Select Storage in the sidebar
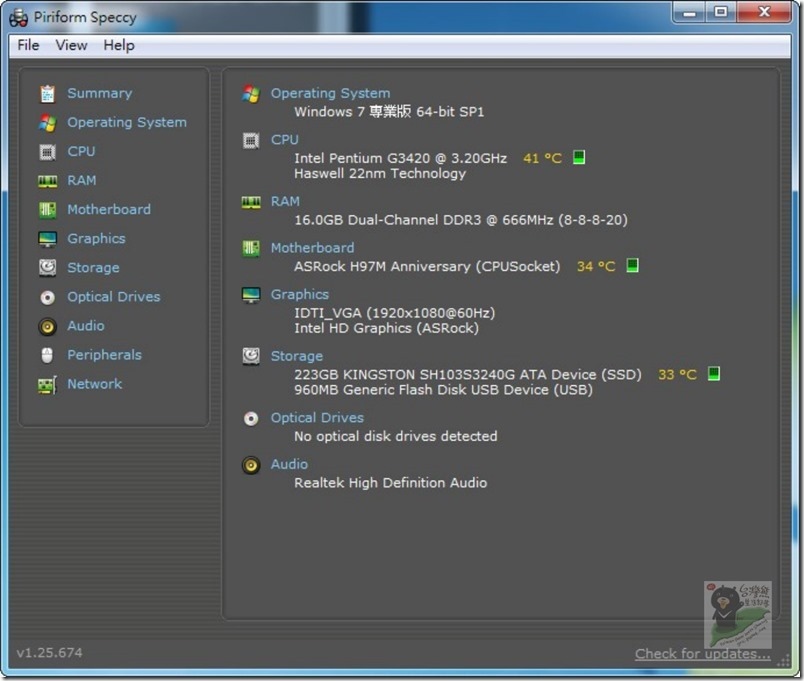Screen dimensions: 804x681 click(x=93, y=268)
